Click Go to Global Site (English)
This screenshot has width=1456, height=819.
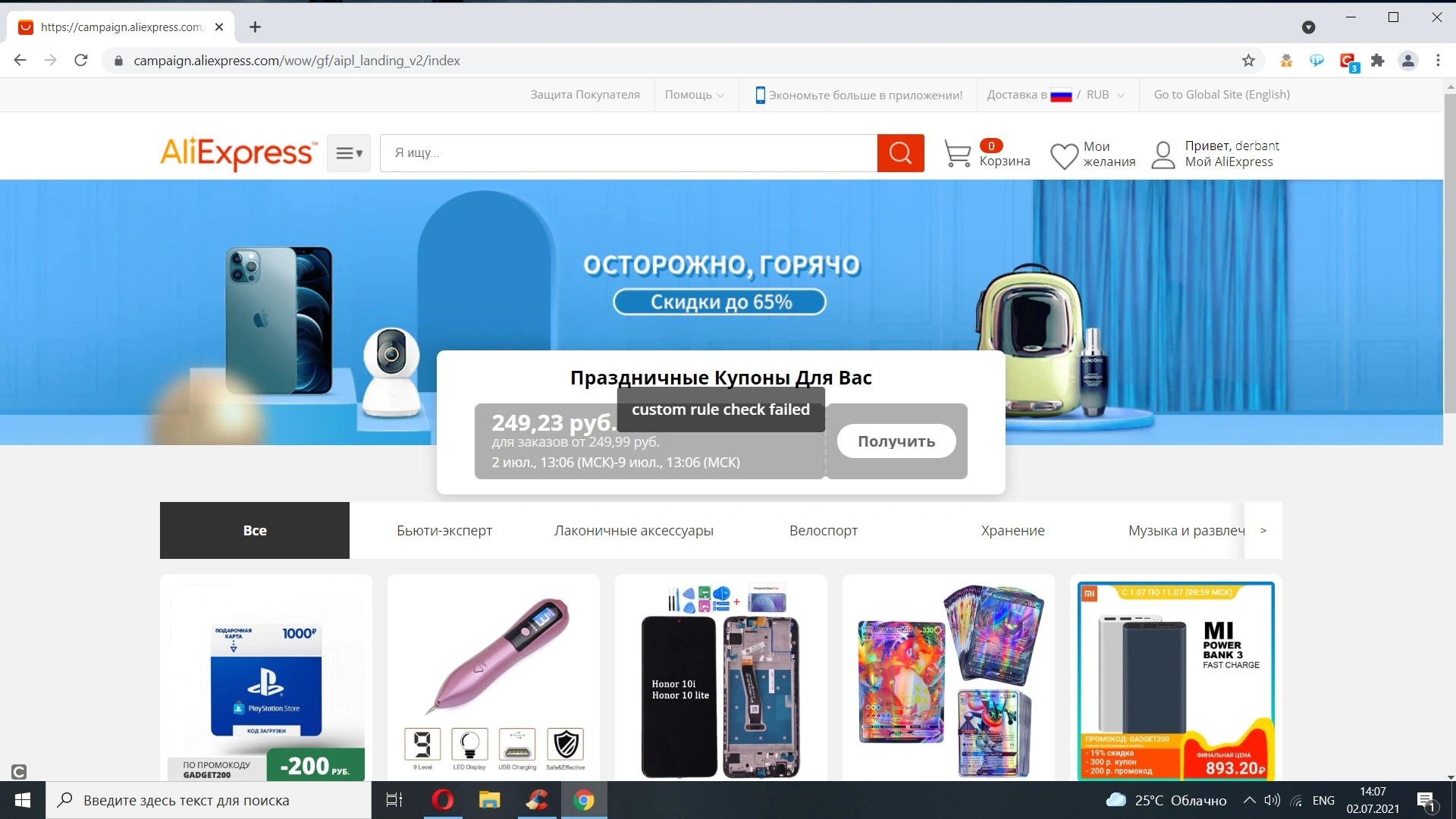click(x=1222, y=95)
